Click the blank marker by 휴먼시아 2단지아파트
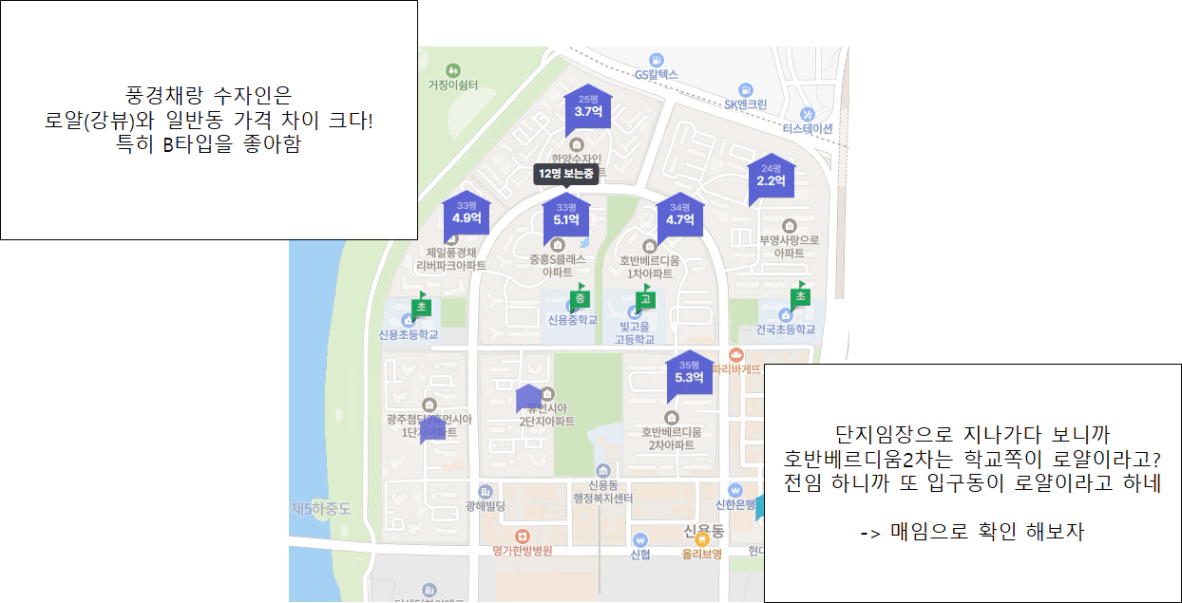Image resolution: width=1182 pixels, height=603 pixels. click(528, 398)
